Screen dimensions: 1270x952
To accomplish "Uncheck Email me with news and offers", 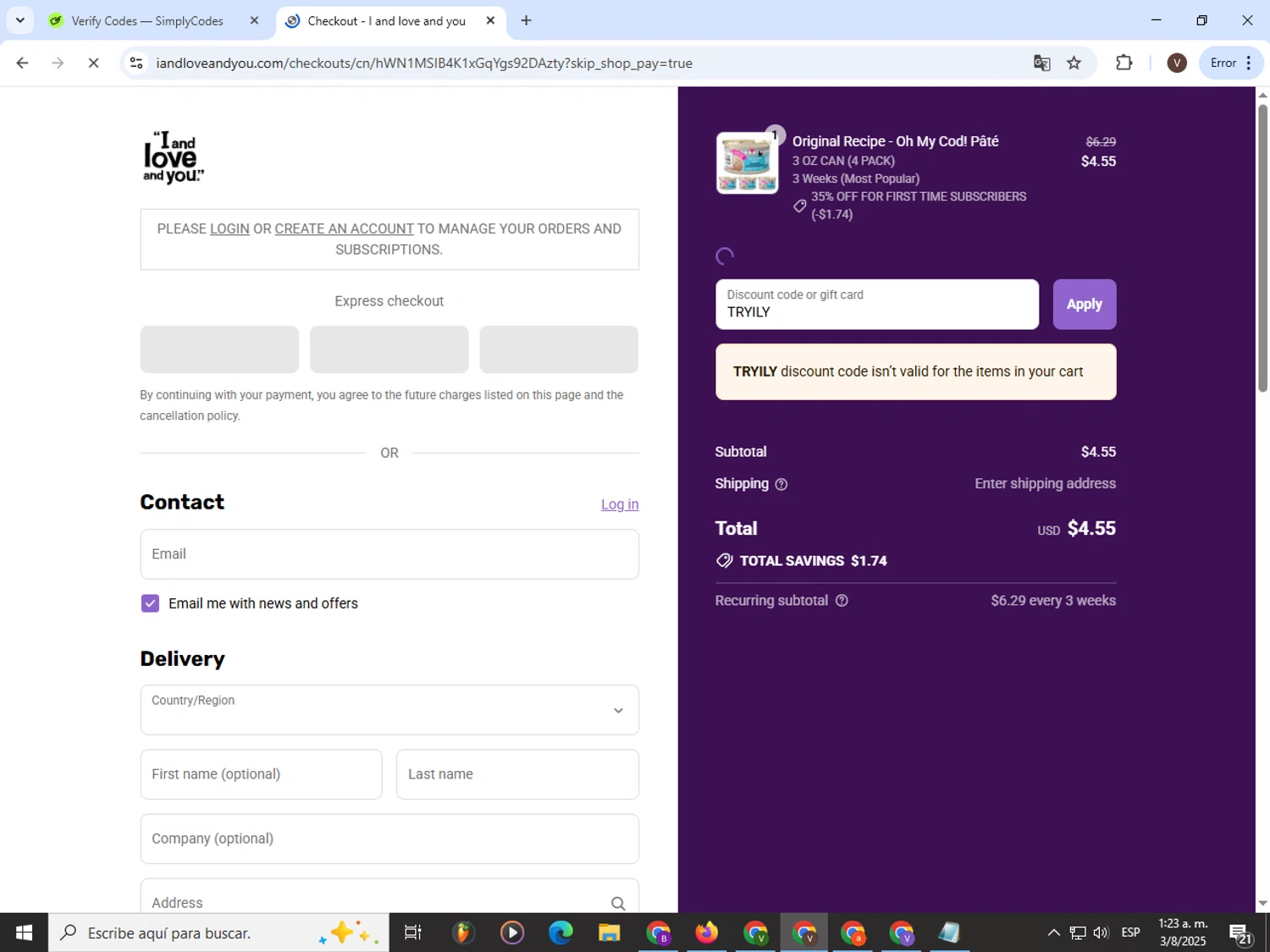I will pyautogui.click(x=150, y=603).
